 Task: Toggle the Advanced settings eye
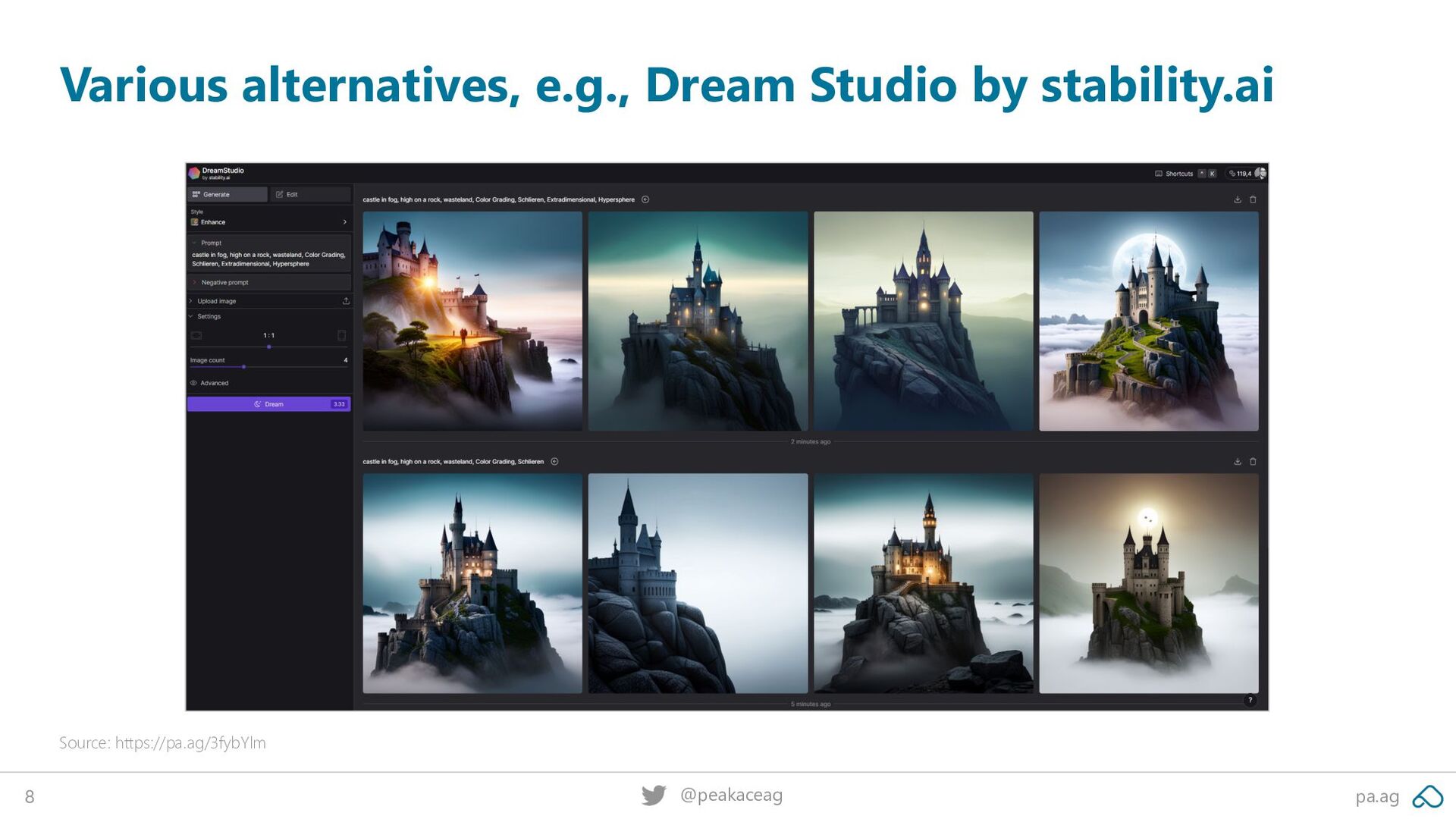click(x=193, y=383)
